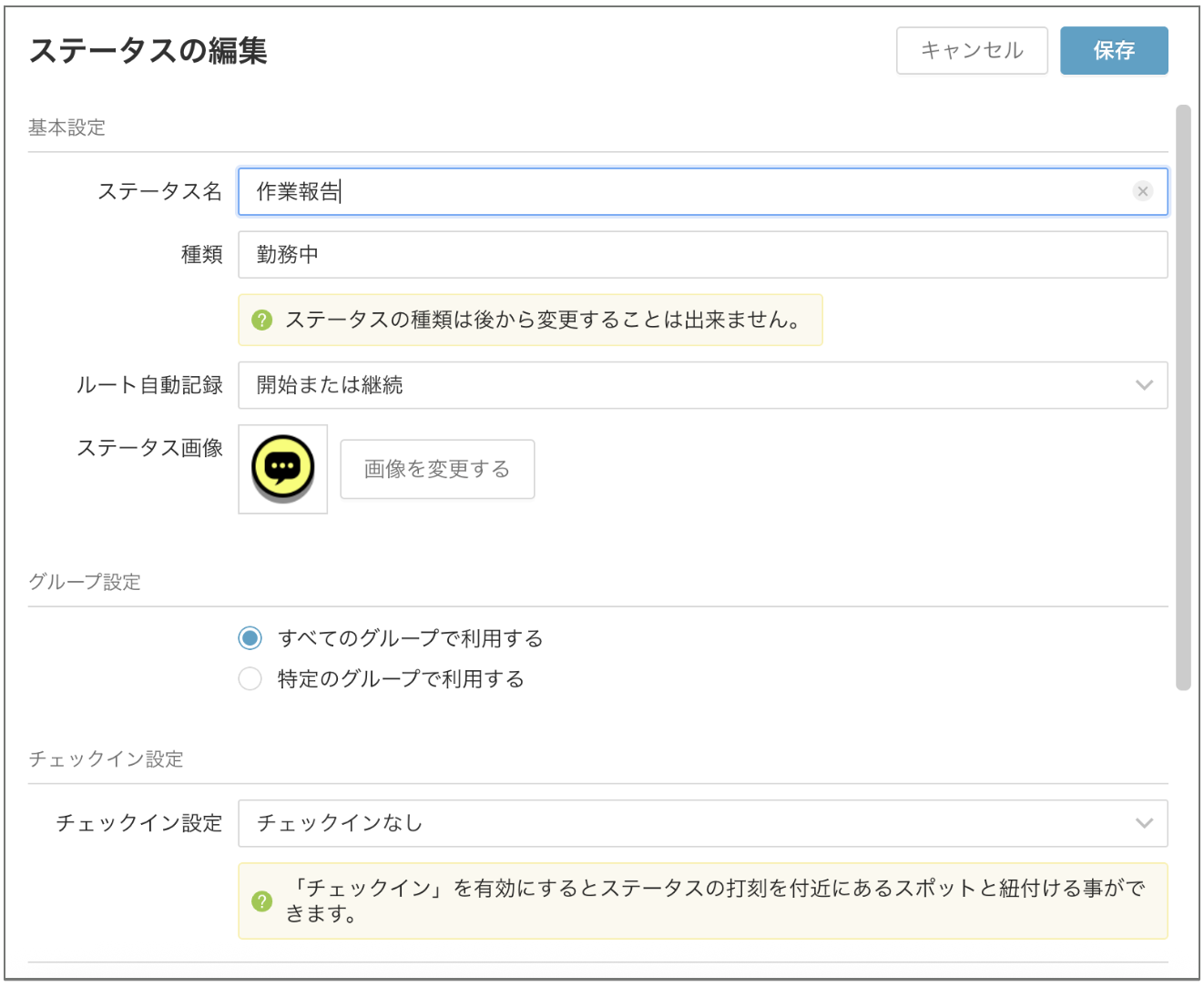Clear the ステータス名 field with the x icon
Screen dimensions: 1204x987
[1143, 191]
